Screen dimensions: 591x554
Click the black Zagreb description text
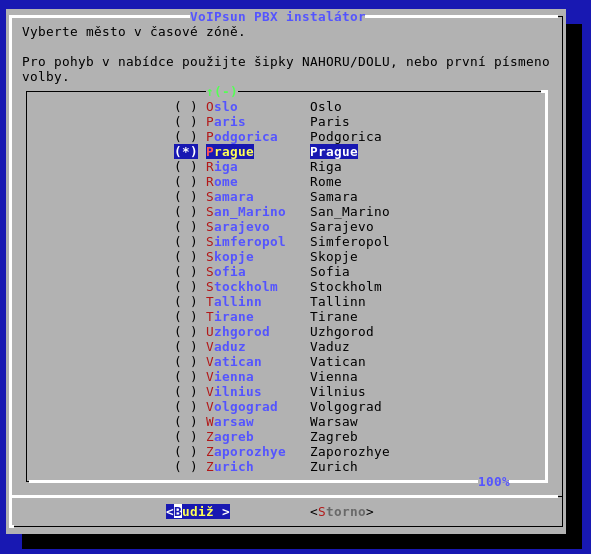pos(334,437)
